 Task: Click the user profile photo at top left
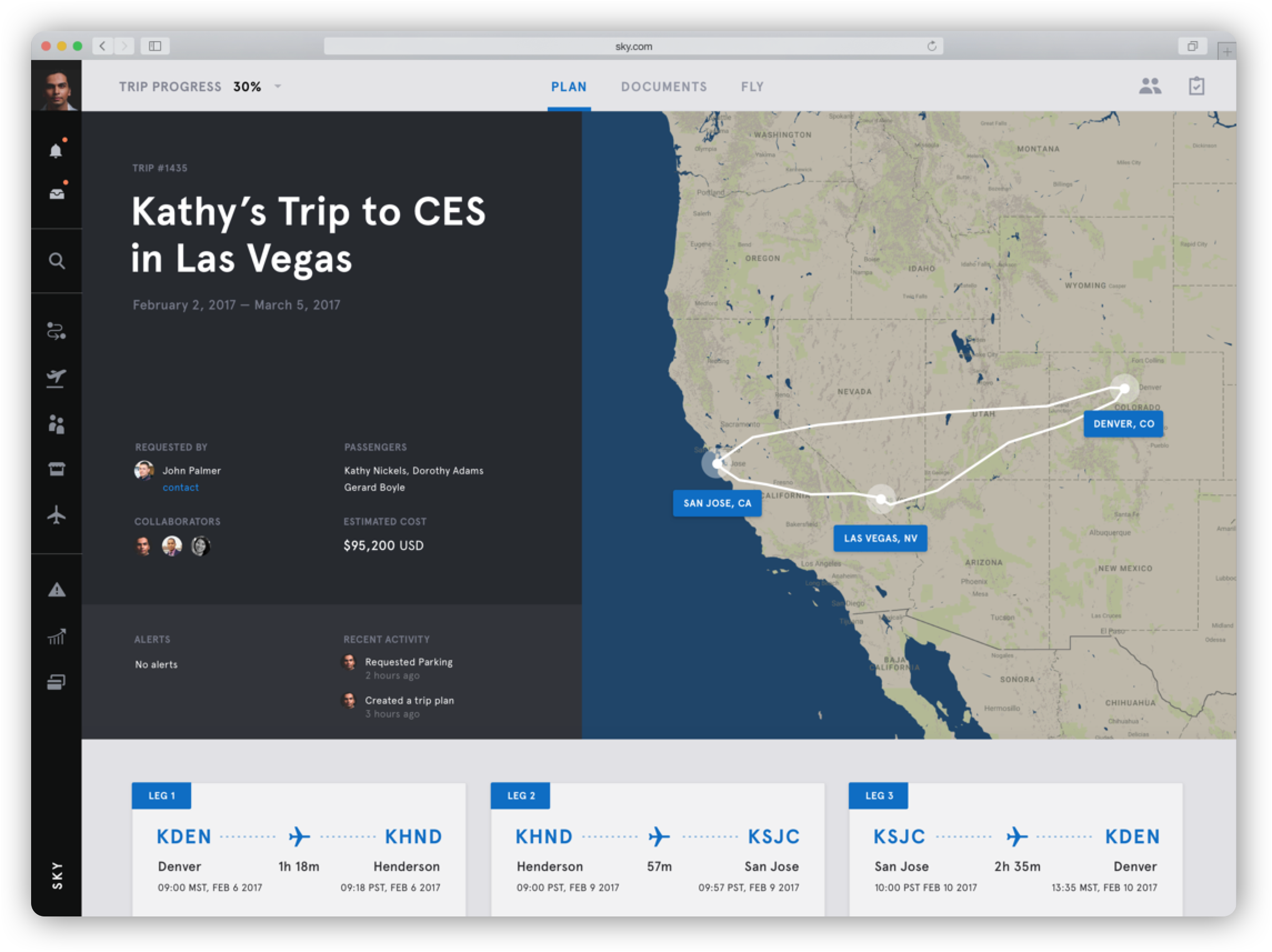coord(56,86)
